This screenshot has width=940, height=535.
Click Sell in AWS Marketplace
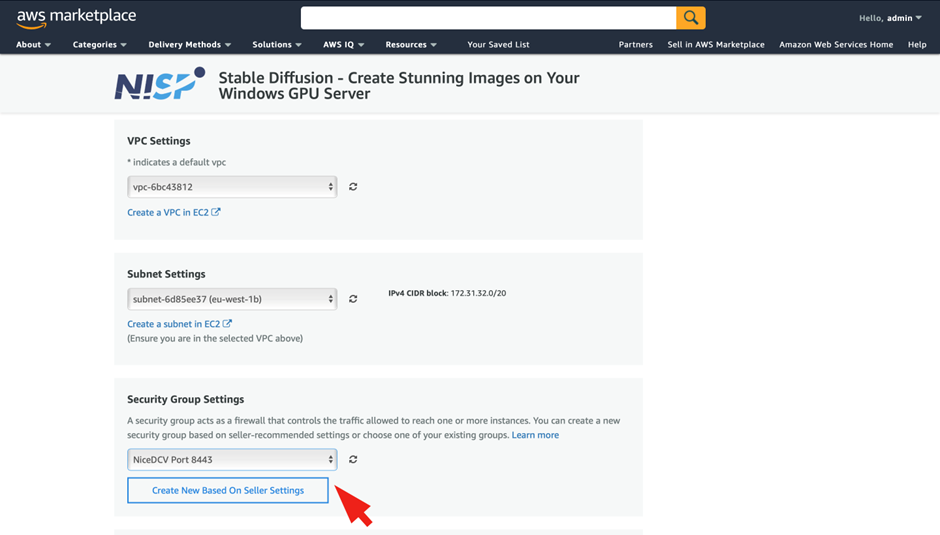click(x=716, y=44)
